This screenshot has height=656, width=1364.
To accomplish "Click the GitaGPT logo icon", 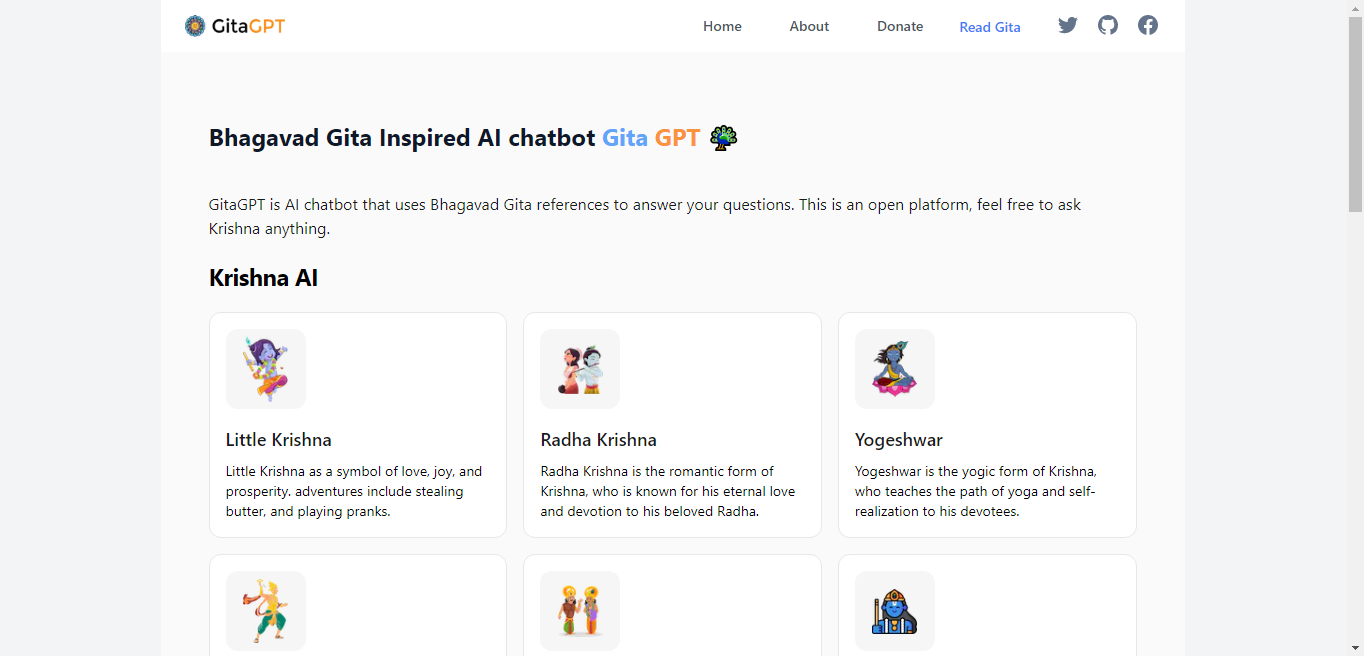I will 195,26.
